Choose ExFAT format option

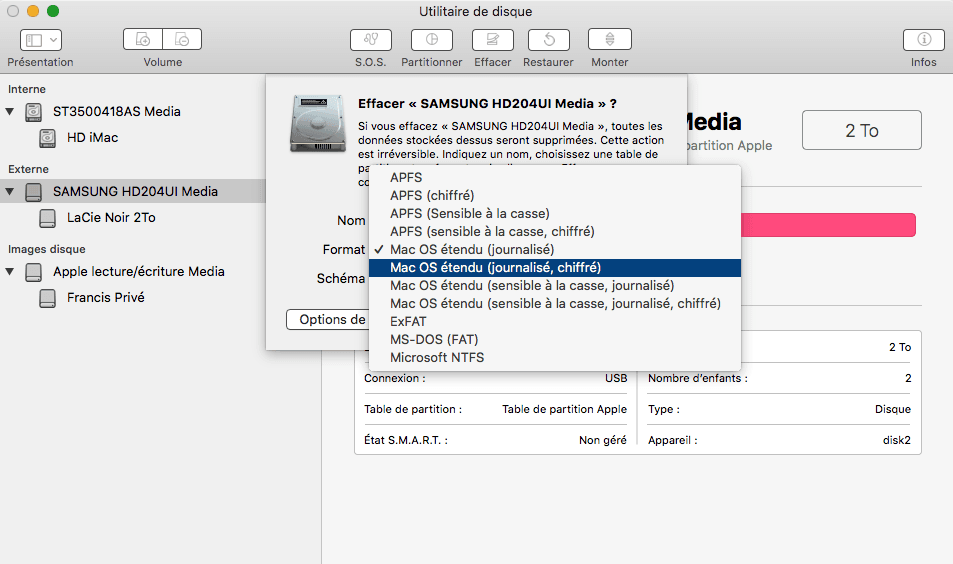click(x=554, y=322)
